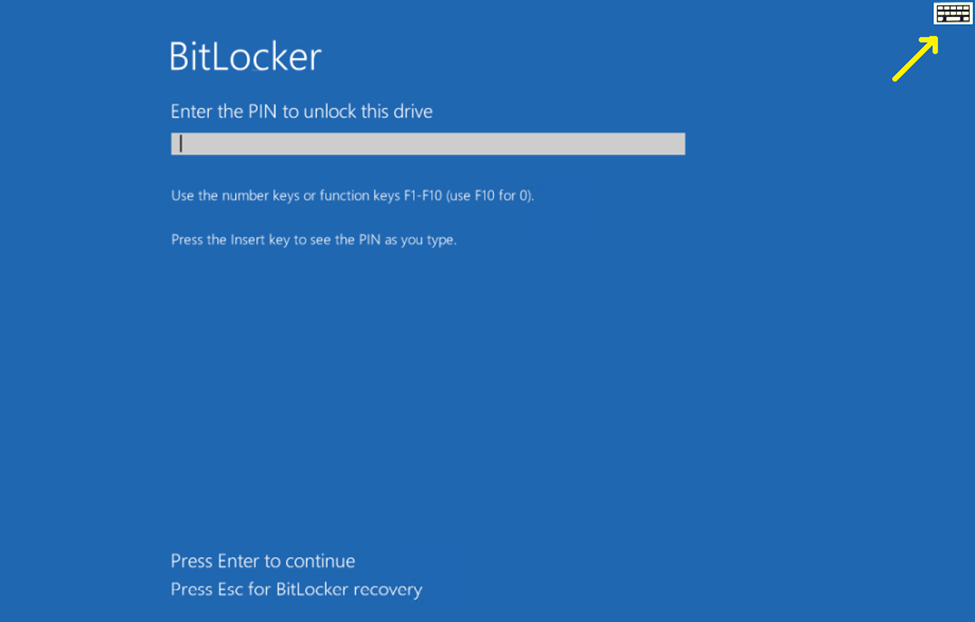Image resolution: width=975 pixels, height=622 pixels.
Task: Click 'Press Esc for BitLocker recovery'
Action: pos(296,590)
